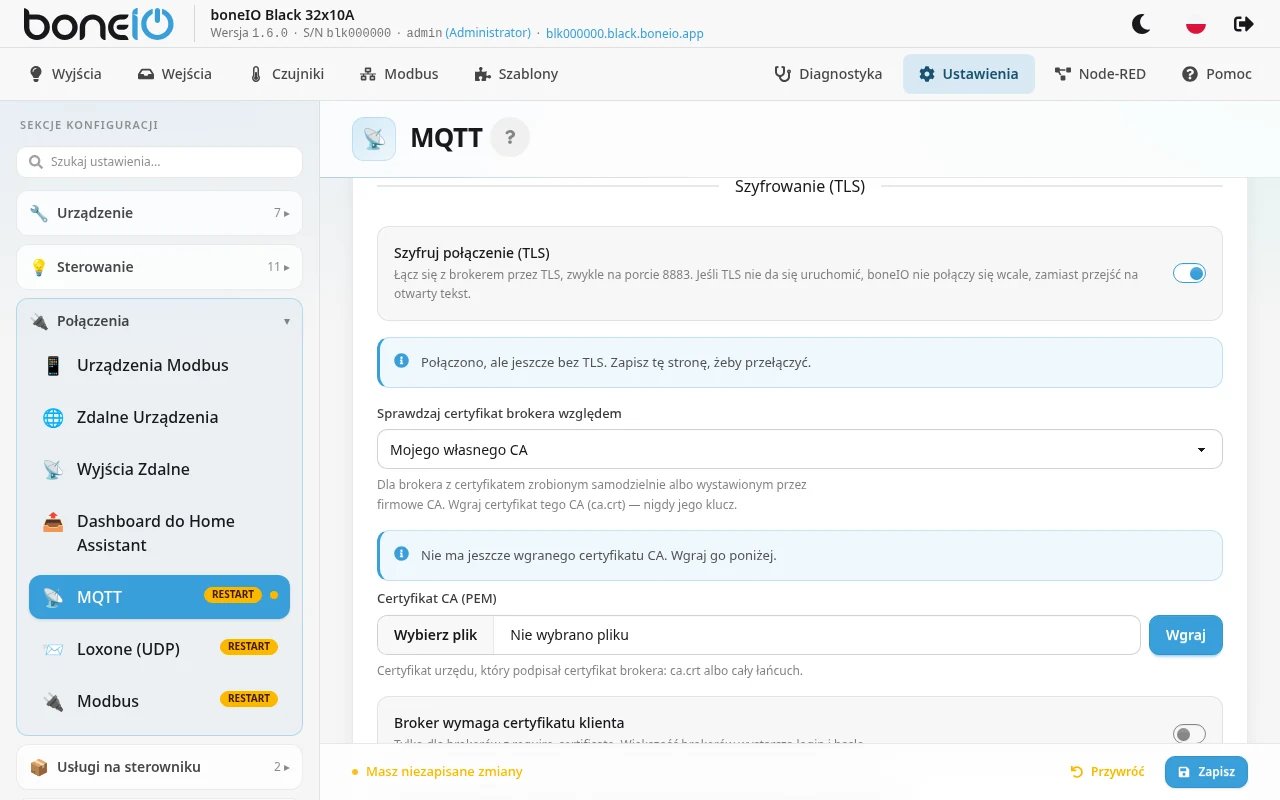The width and height of the screenshot is (1280, 800).
Task: Go to the Czujniki tab
Action: coord(287,74)
